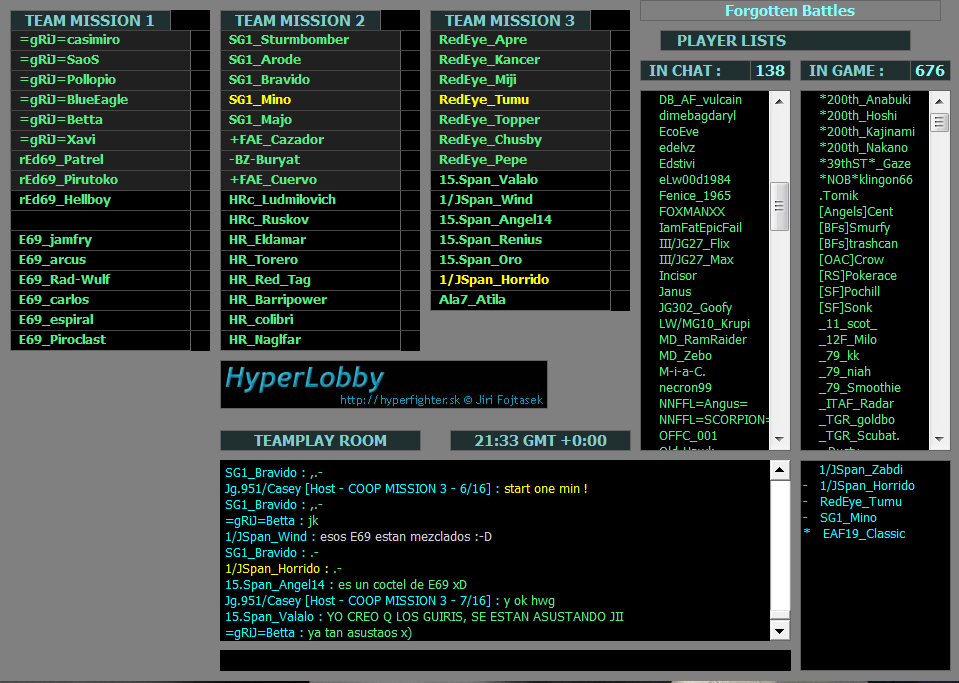Select _79_Smoothie in the IN GAME list
Screen dimensions: 959x683
click(x=859, y=388)
